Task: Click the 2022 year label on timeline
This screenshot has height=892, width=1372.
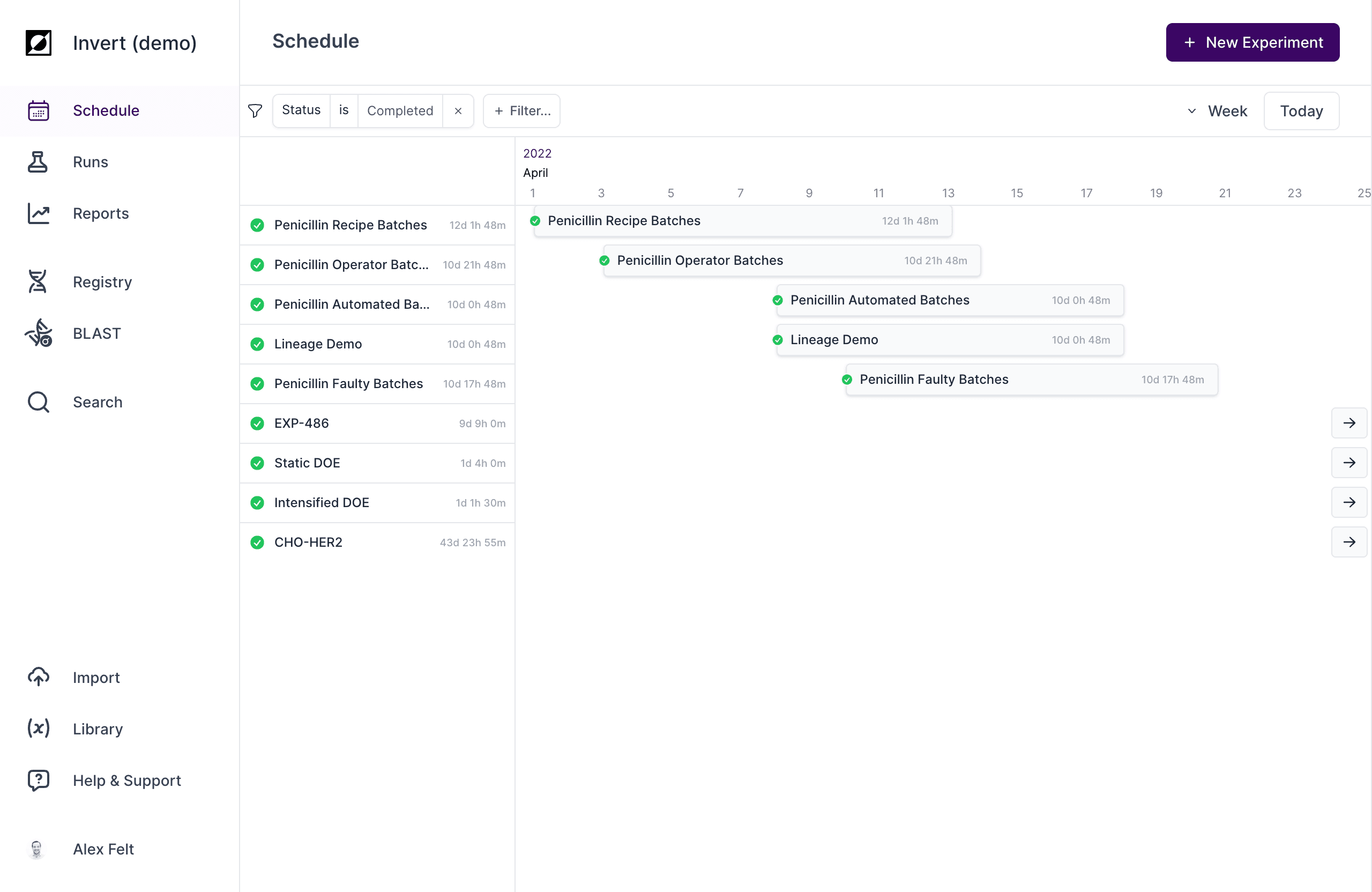Action: point(537,153)
